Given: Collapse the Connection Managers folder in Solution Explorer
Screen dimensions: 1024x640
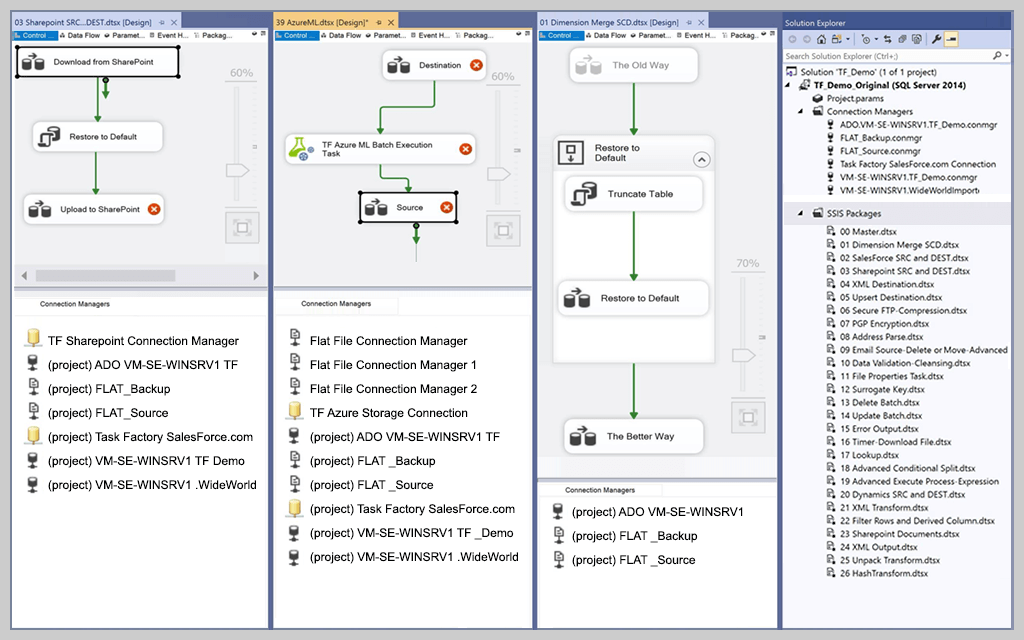Looking at the screenshot, I should coord(801,112).
